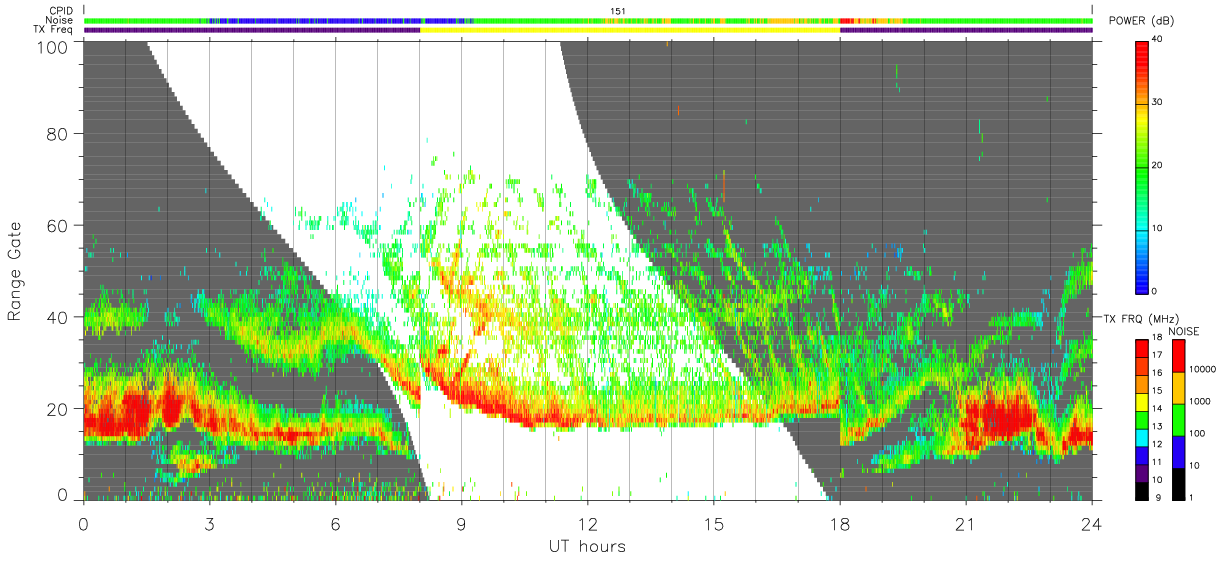The image size is (1228, 567).
Task: Pick the green 13–14 MHz TX FRQ swatch
Action: point(1141,419)
